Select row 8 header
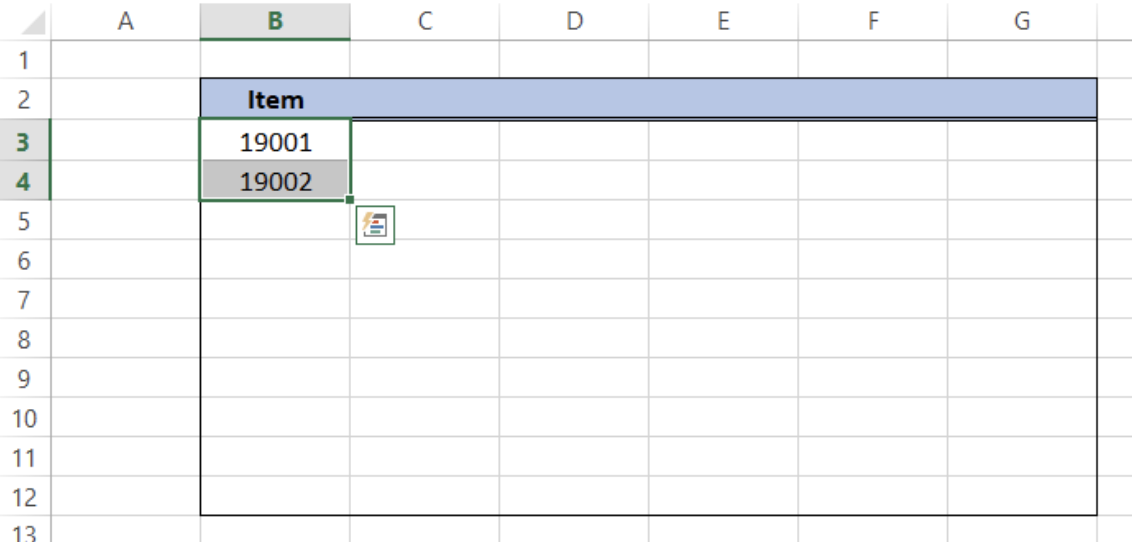 pos(24,340)
